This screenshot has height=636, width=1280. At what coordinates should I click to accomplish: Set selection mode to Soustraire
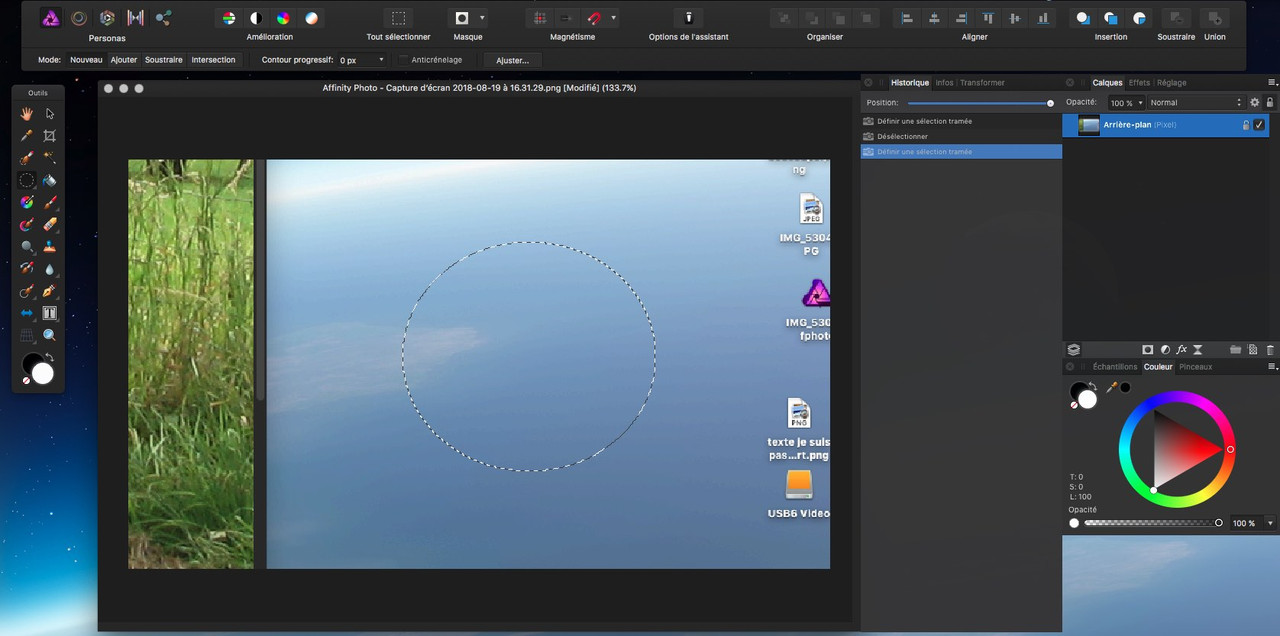click(x=163, y=60)
